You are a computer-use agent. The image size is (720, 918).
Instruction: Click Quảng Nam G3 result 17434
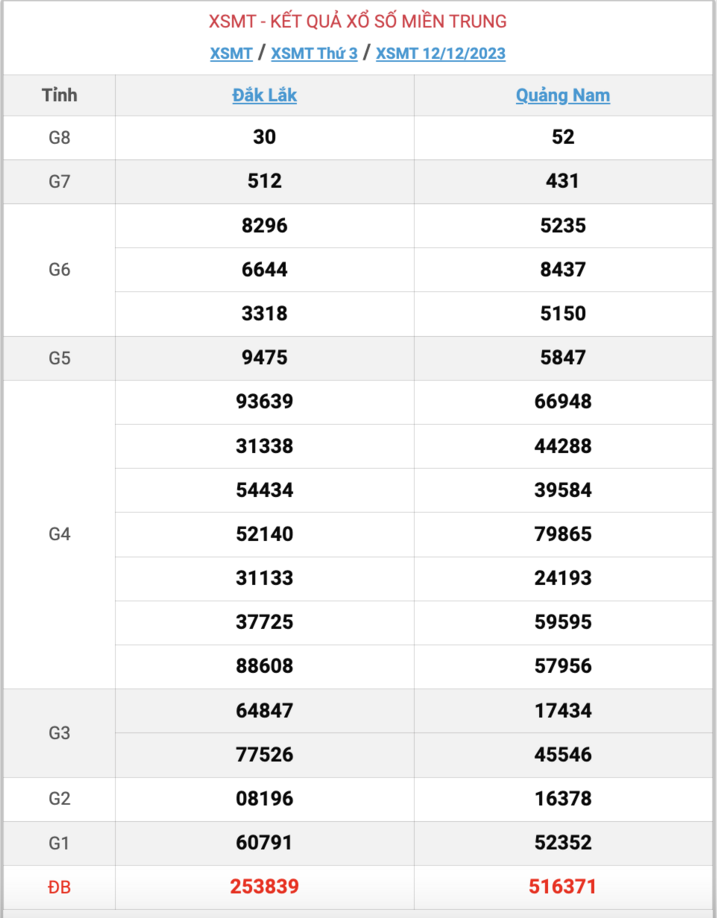[x=563, y=711]
